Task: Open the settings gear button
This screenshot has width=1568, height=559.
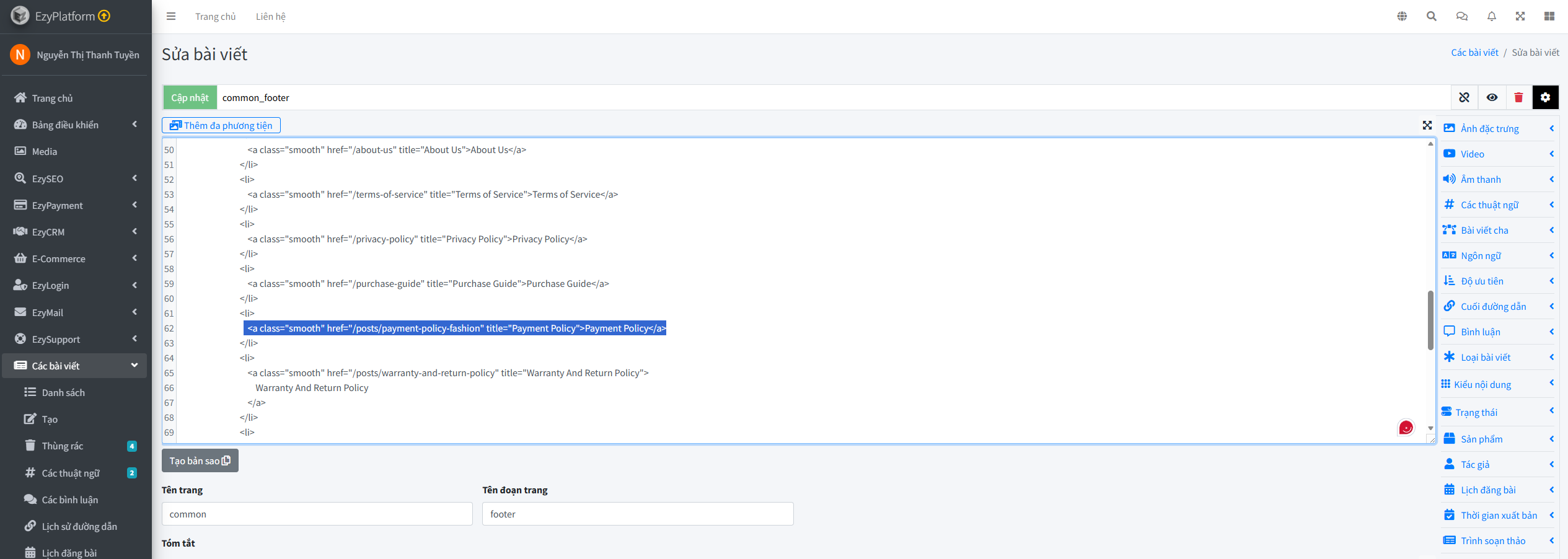Action: [x=1545, y=97]
